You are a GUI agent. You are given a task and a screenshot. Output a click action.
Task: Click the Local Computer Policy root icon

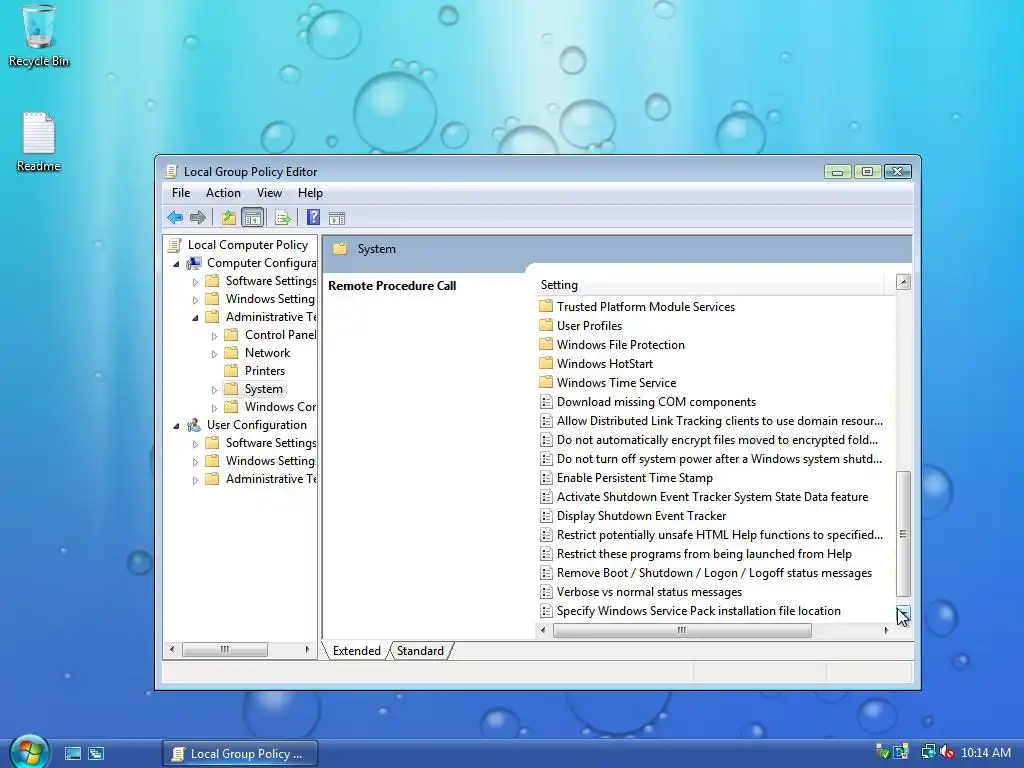174,245
